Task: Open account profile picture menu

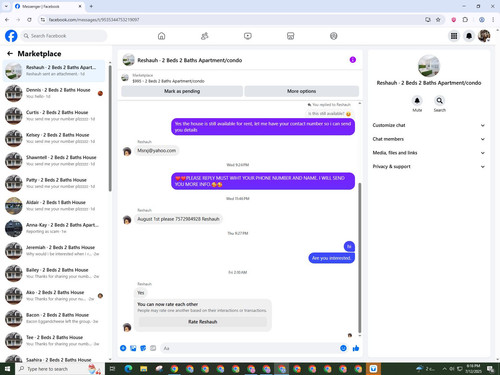Action: coord(484,36)
